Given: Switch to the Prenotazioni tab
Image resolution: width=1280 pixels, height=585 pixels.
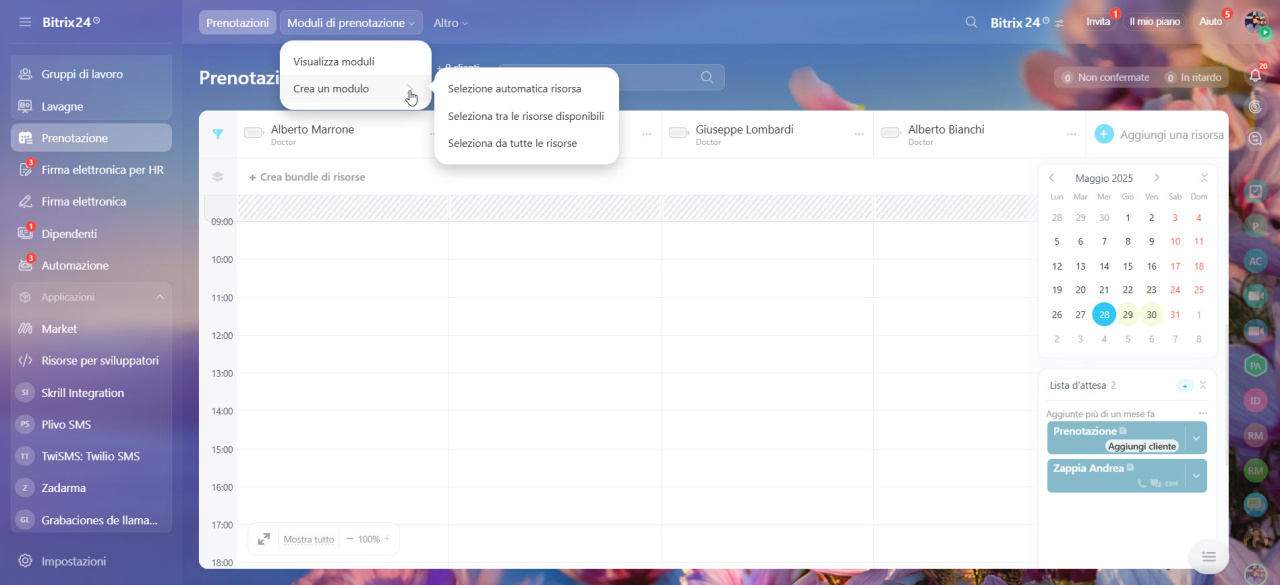Looking at the screenshot, I should pos(238,22).
